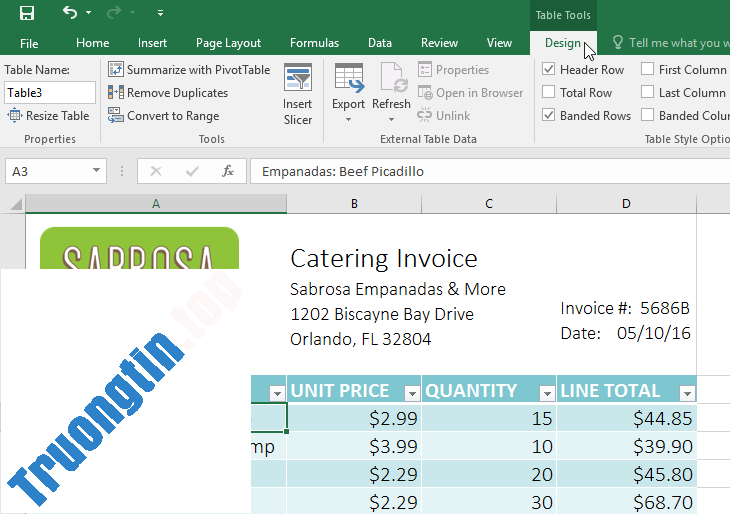Select the Table Tools Design tab
The image size is (730, 514).
562,43
